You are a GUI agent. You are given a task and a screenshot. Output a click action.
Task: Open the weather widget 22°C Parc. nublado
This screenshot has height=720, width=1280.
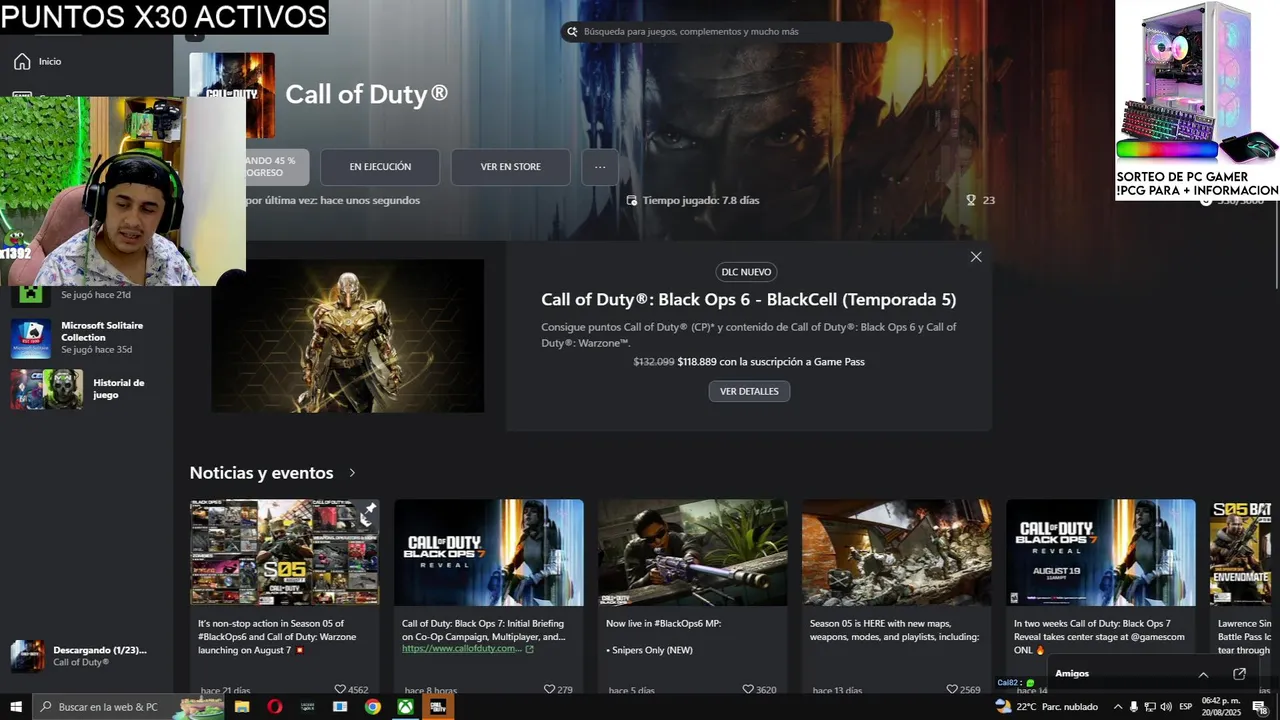(1046, 707)
